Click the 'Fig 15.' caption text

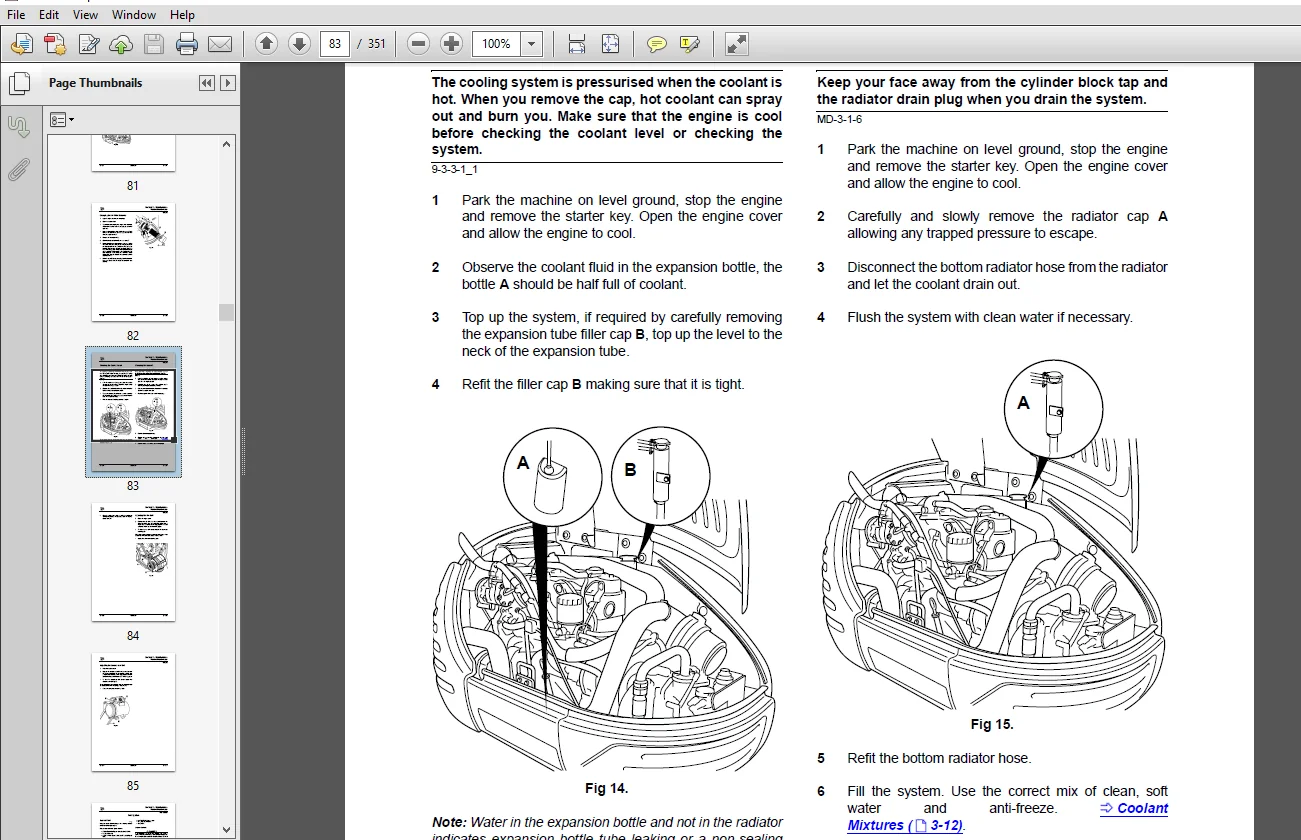pos(992,724)
